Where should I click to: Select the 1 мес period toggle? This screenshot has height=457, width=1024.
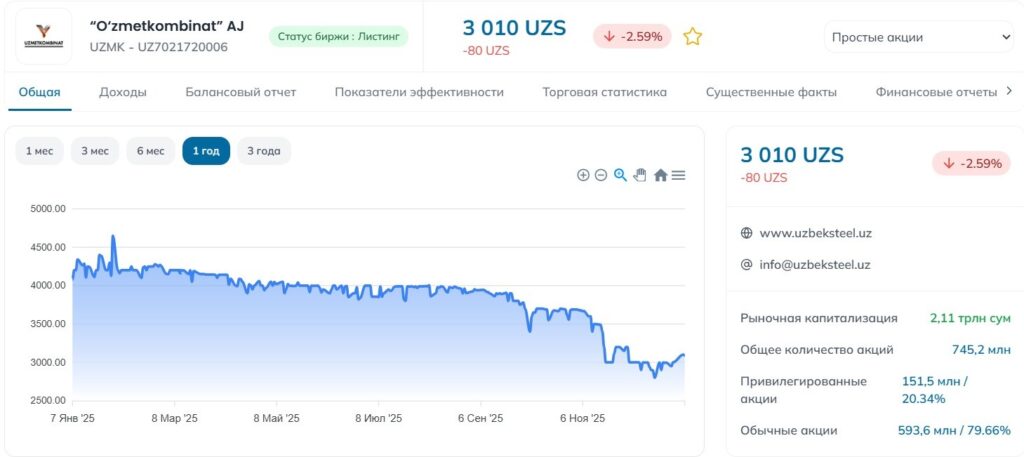40,151
